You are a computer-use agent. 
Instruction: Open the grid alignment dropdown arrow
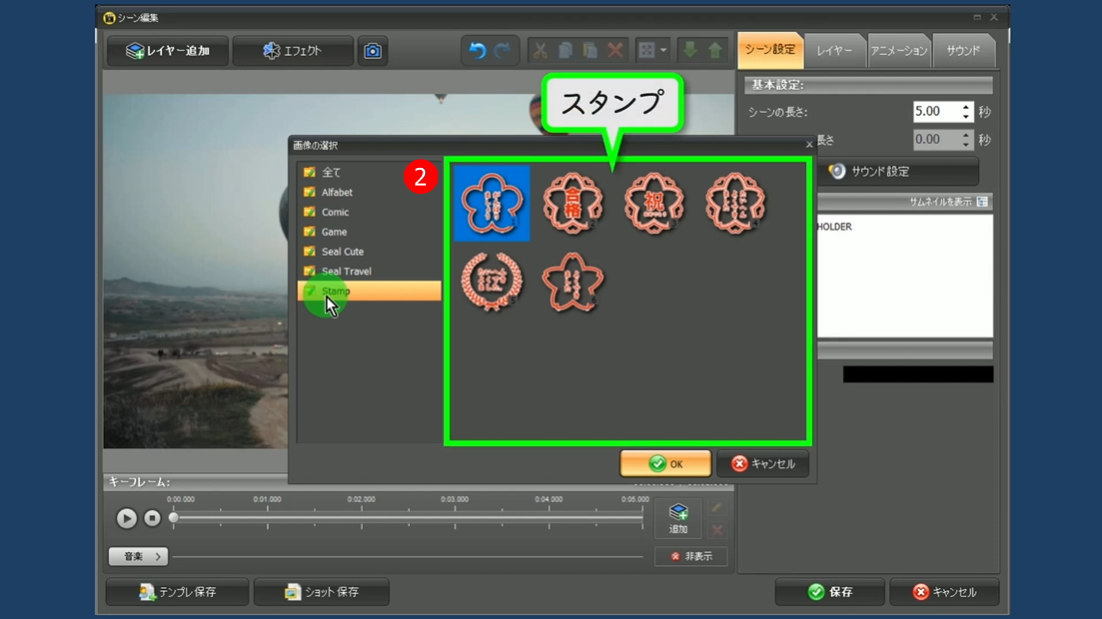point(663,51)
